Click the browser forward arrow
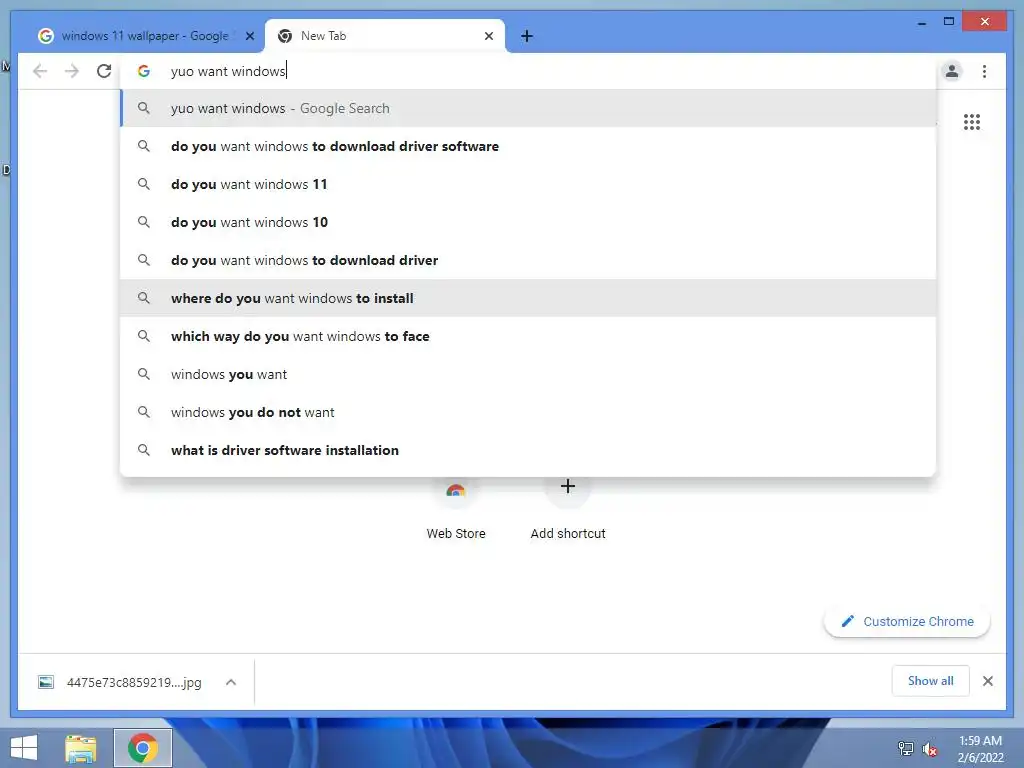 click(72, 71)
